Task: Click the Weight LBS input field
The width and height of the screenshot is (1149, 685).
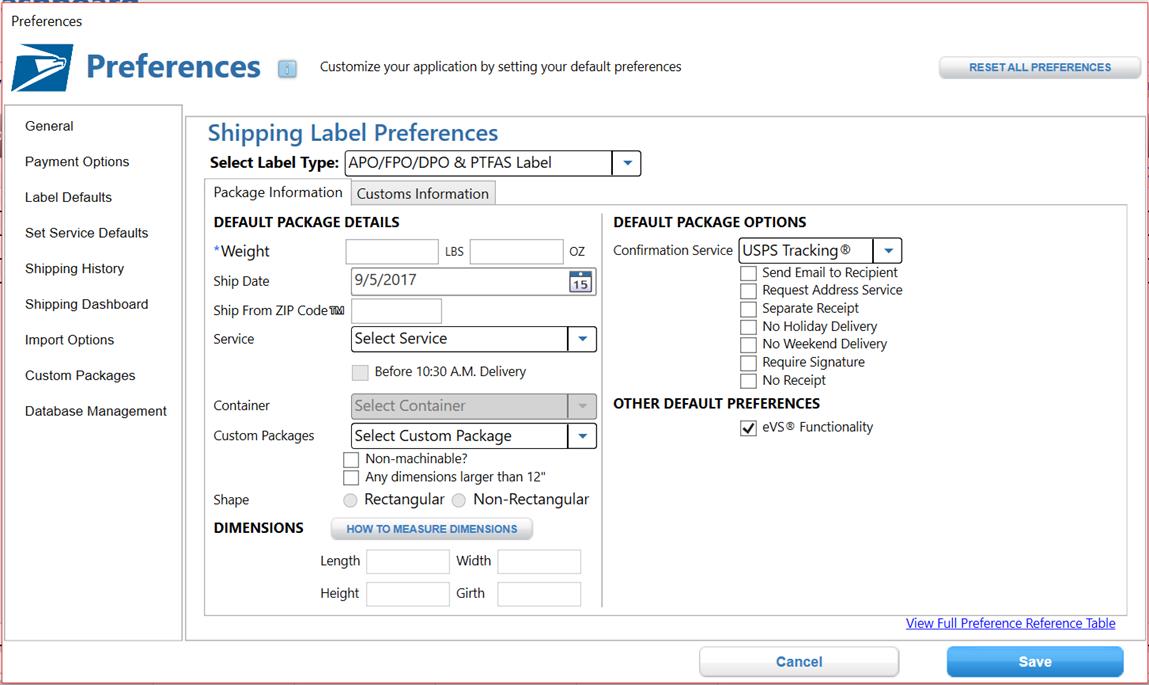Action: (x=392, y=251)
